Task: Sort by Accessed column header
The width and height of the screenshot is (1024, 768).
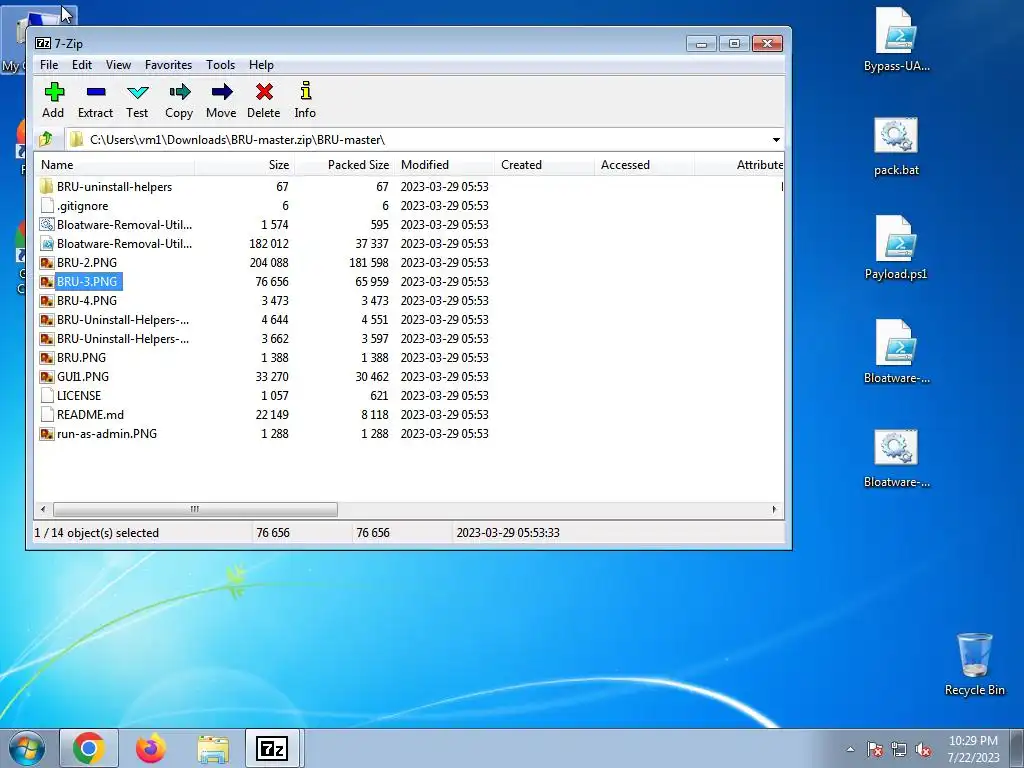Action: [x=644, y=165]
